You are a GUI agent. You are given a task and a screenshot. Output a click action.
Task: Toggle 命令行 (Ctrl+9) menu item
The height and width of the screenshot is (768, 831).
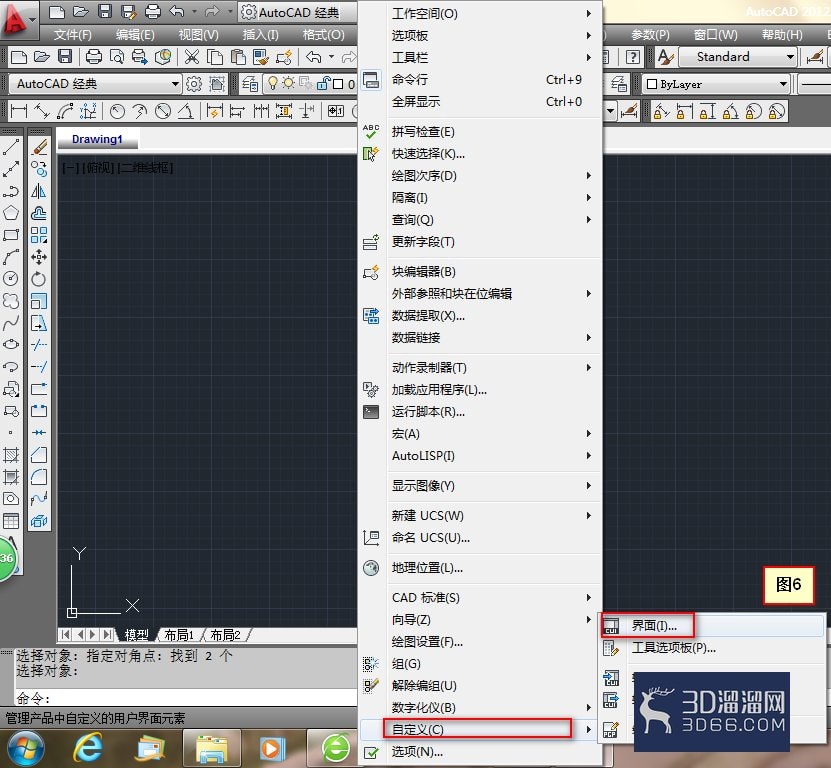(x=480, y=80)
